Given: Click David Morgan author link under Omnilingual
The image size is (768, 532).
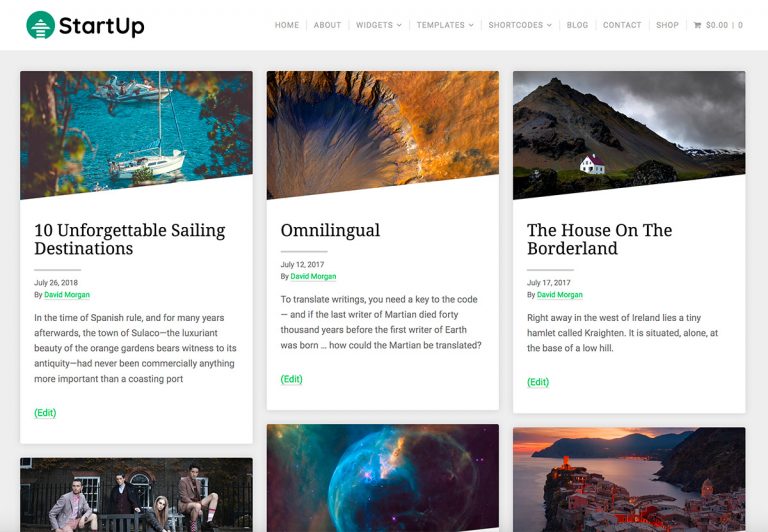Looking at the screenshot, I should point(313,276).
